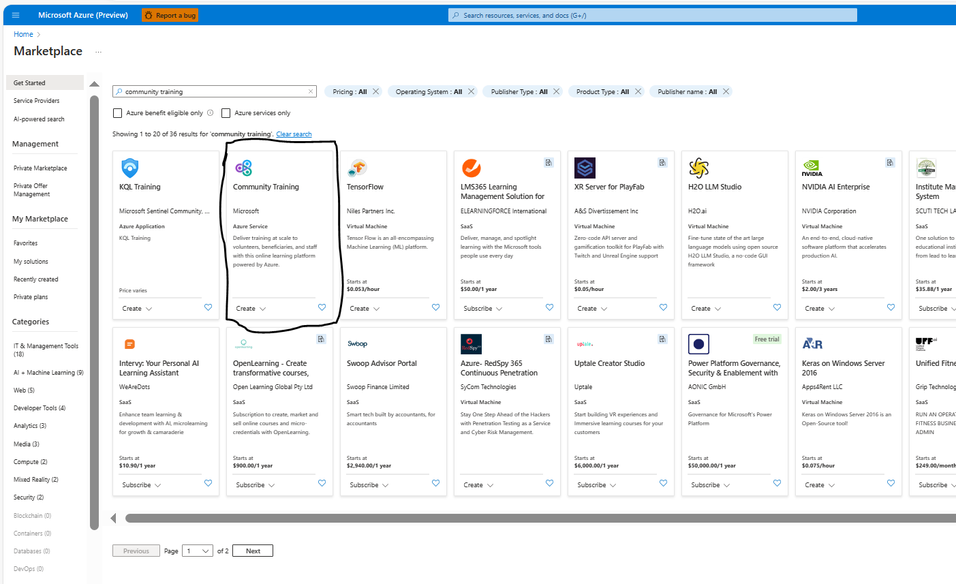The width and height of the screenshot is (956, 584).
Task: Open the Uptale Creator Studio title
Action: 609,363
